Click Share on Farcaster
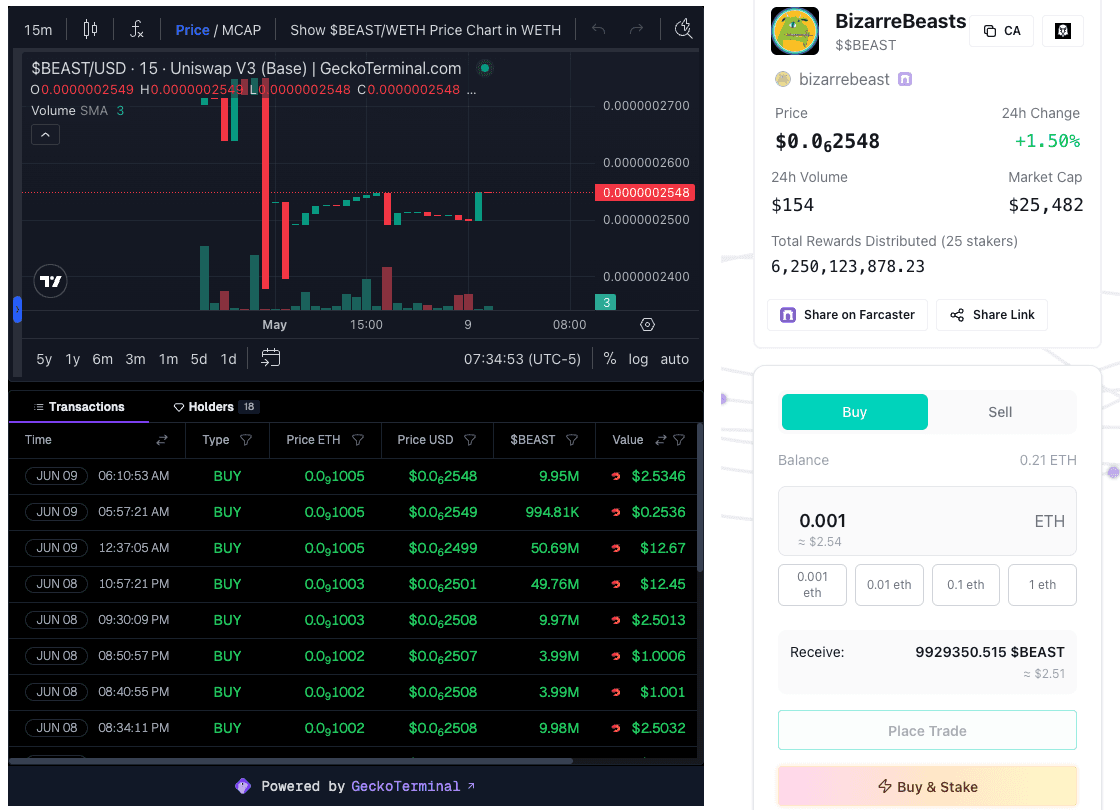Image resolution: width=1120 pixels, height=810 pixels. click(x=847, y=315)
